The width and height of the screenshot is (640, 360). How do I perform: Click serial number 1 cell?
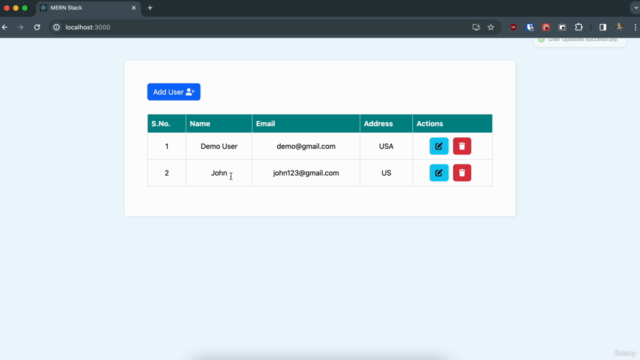tap(167, 146)
